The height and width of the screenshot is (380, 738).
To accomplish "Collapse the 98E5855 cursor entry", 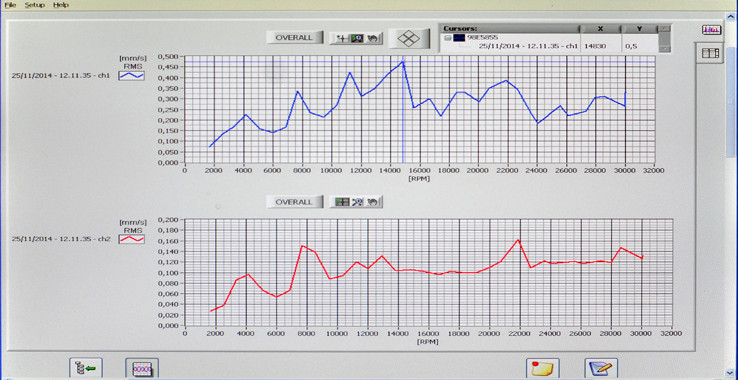I will click(x=448, y=38).
